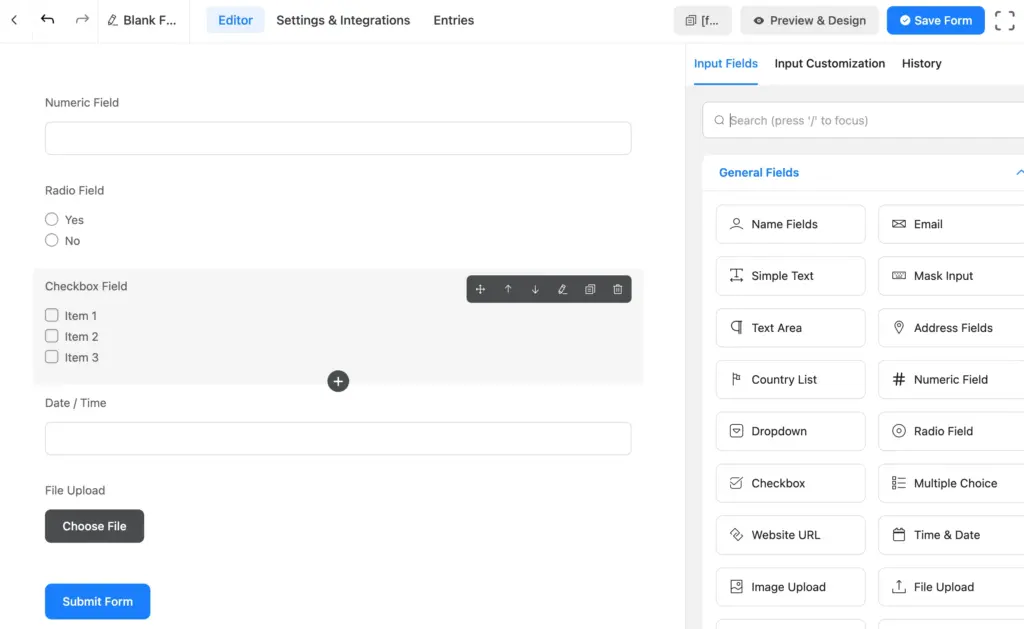Select the Yes radio option
The image size is (1024, 629).
[x=51, y=219]
